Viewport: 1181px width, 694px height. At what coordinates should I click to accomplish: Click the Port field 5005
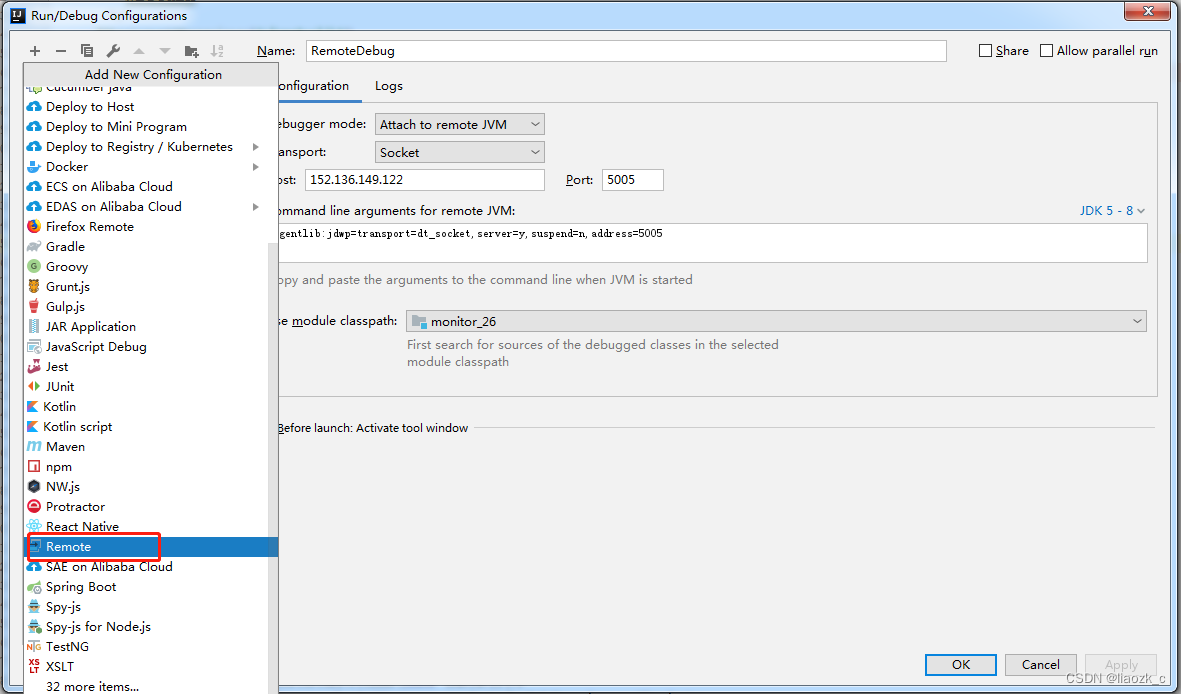coord(633,180)
